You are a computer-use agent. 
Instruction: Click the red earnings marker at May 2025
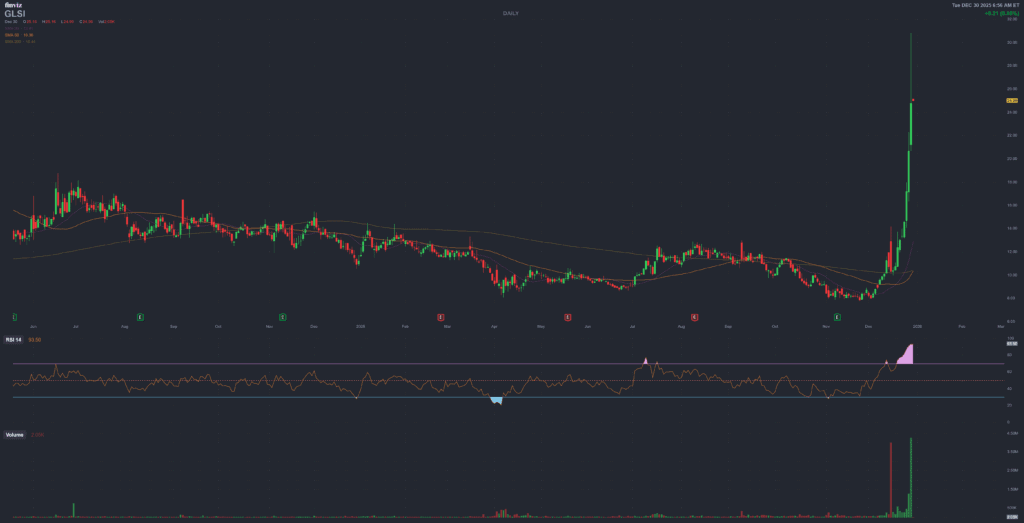pyautogui.click(x=567, y=316)
